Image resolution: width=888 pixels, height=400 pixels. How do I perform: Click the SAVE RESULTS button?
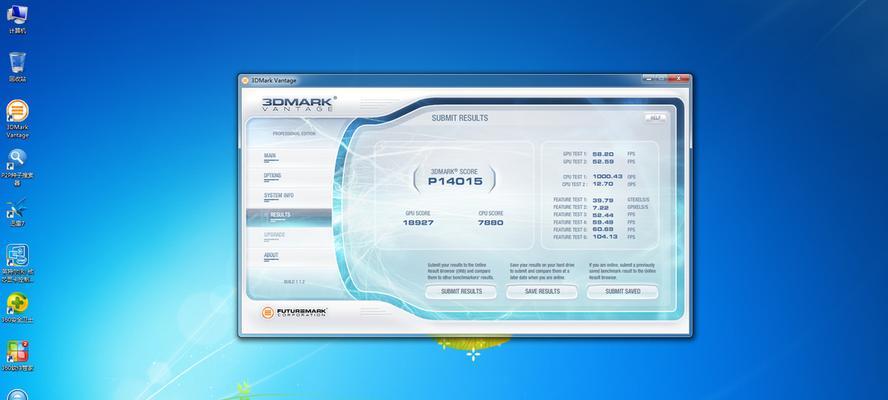(x=541, y=292)
